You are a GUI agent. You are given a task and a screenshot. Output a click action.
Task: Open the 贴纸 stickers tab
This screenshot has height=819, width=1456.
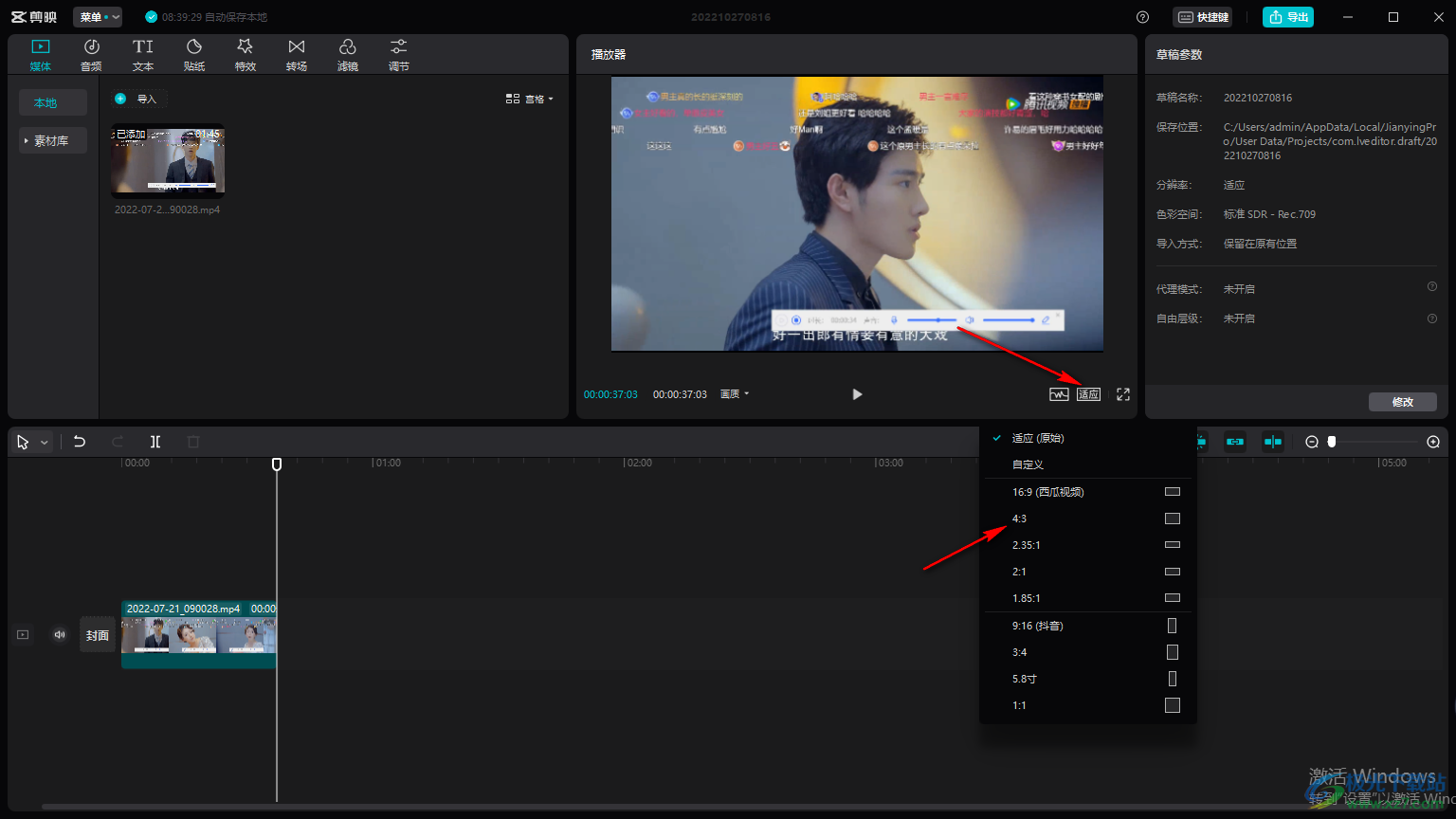pyautogui.click(x=194, y=55)
